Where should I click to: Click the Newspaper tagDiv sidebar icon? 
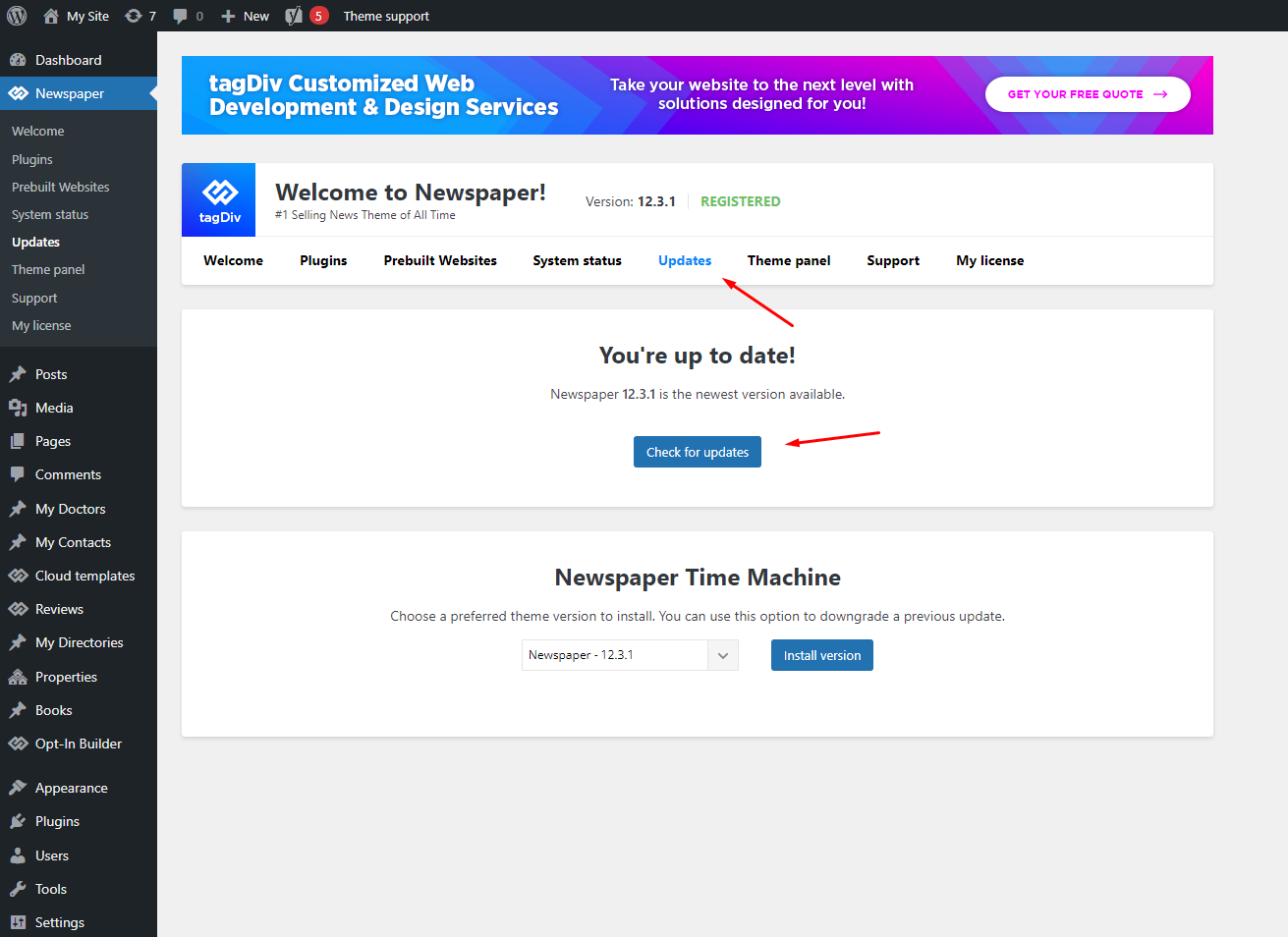tap(18, 93)
